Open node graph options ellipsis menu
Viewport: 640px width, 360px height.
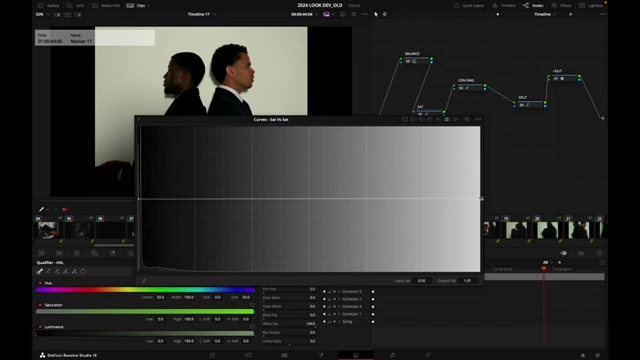coord(602,14)
